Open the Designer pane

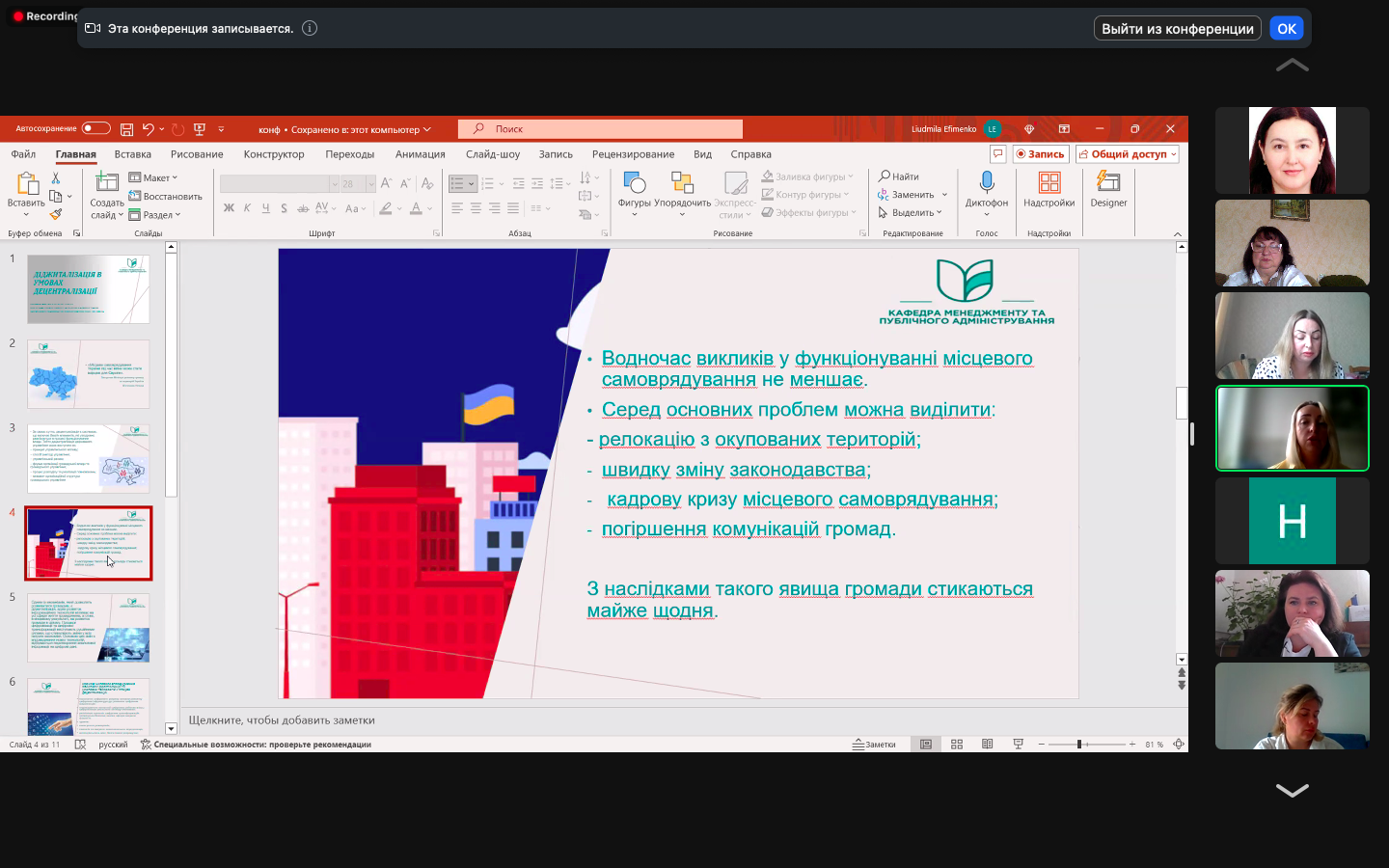[x=1107, y=193]
